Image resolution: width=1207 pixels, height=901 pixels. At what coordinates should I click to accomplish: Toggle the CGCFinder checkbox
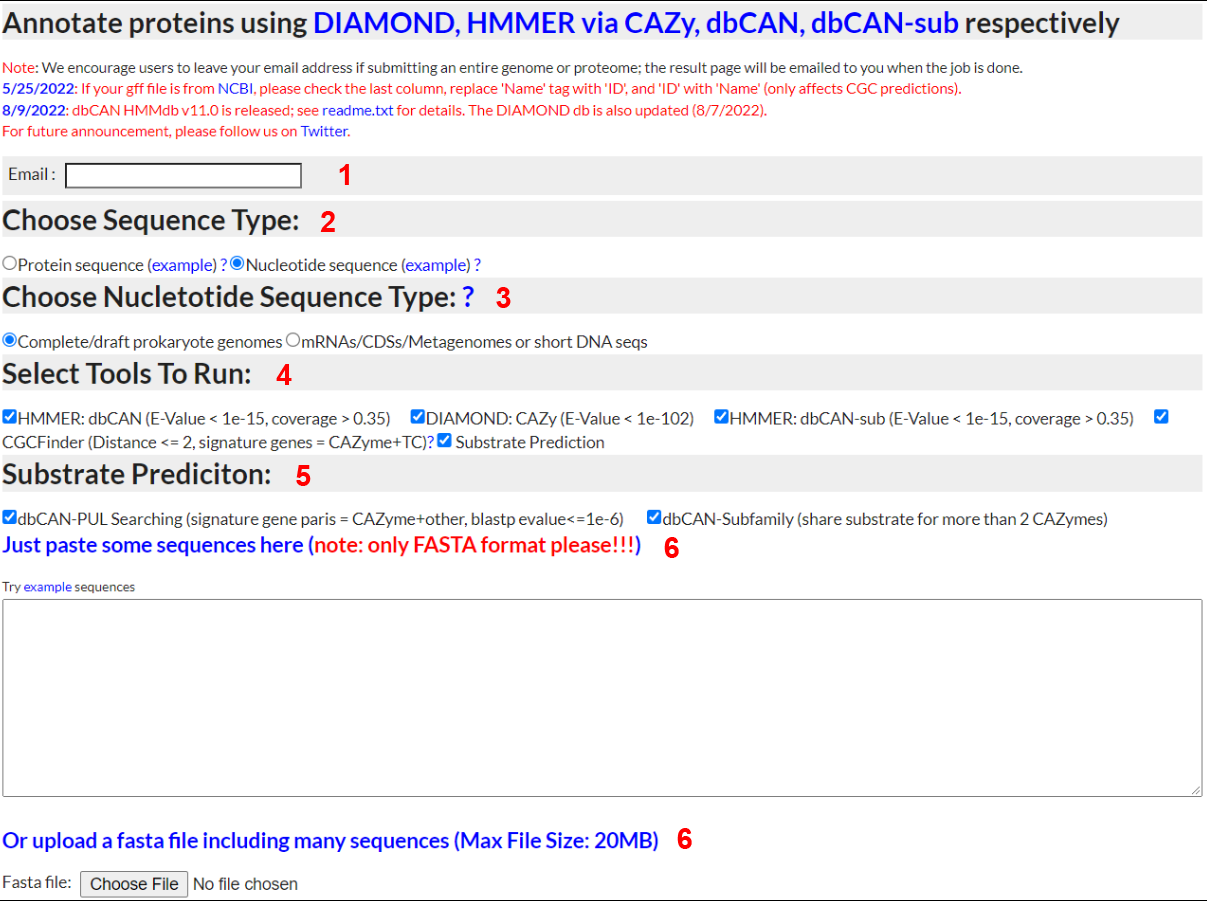click(1161, 417)
